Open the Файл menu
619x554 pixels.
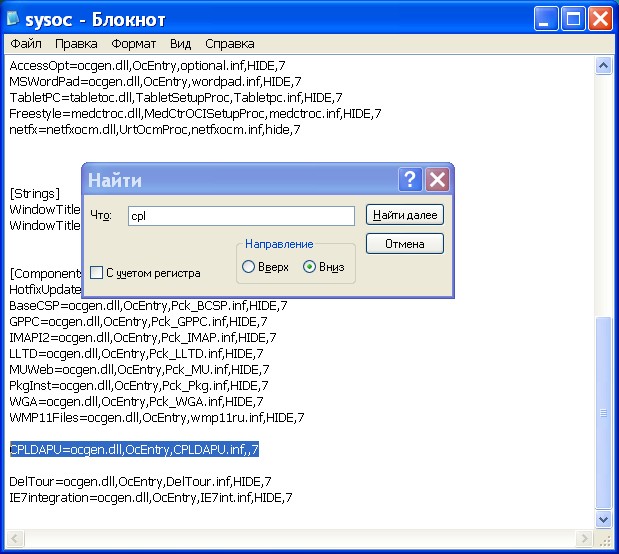26,43
